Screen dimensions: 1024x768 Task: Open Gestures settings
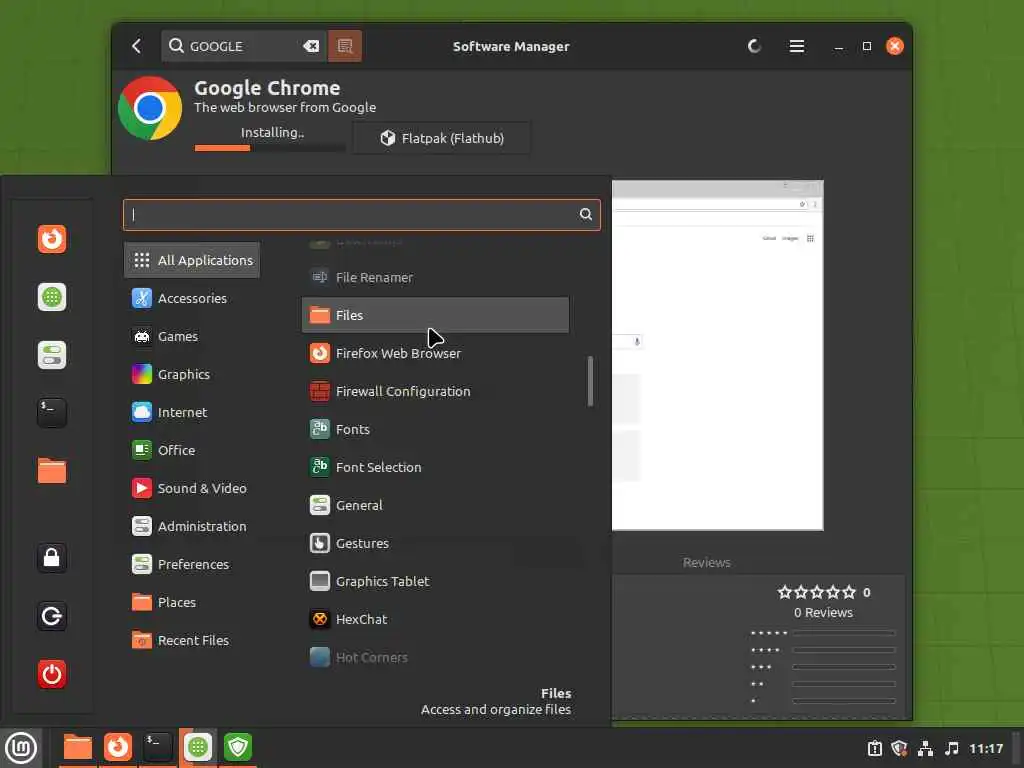(x=435, y=543)
